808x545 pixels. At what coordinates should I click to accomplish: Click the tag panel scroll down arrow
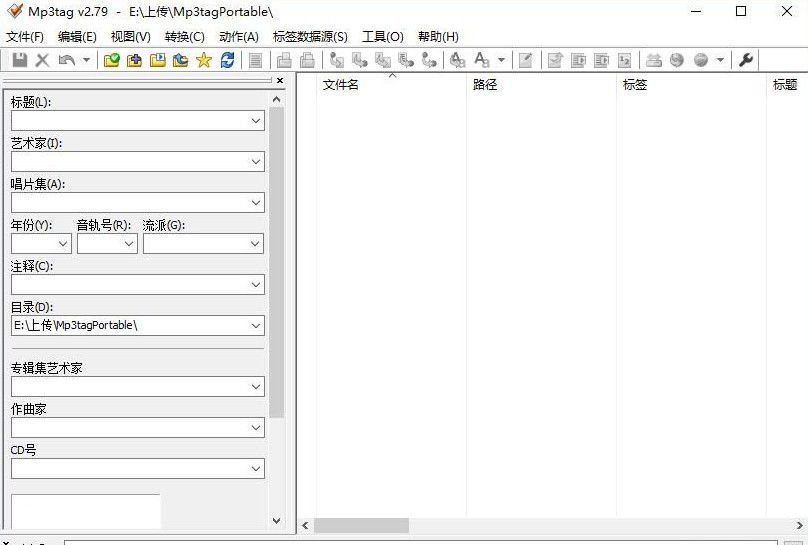pyautogui.click(x=277, y=521)
